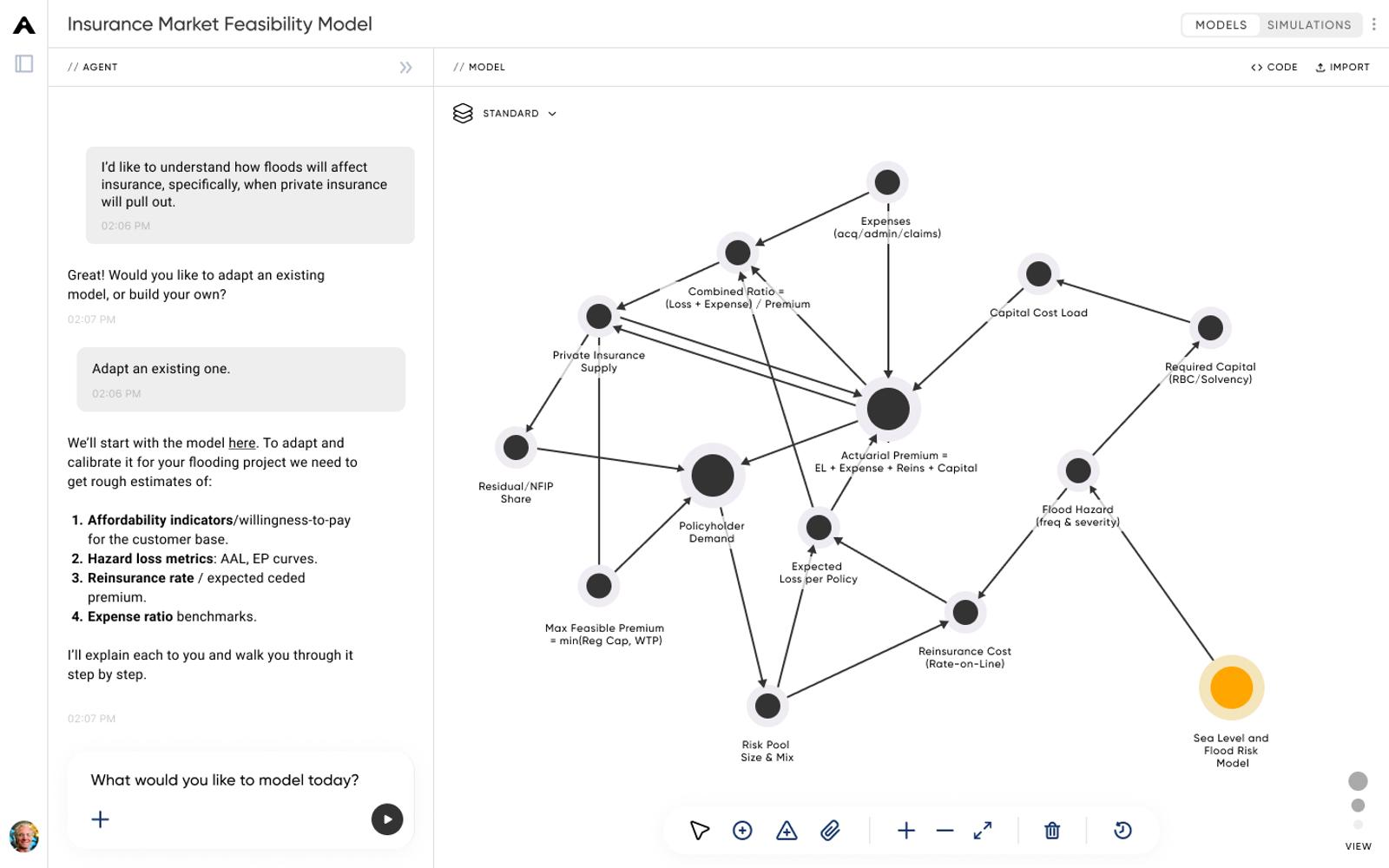Open the Code view
Screen dimensions: 1389x868
point(1274,67)
